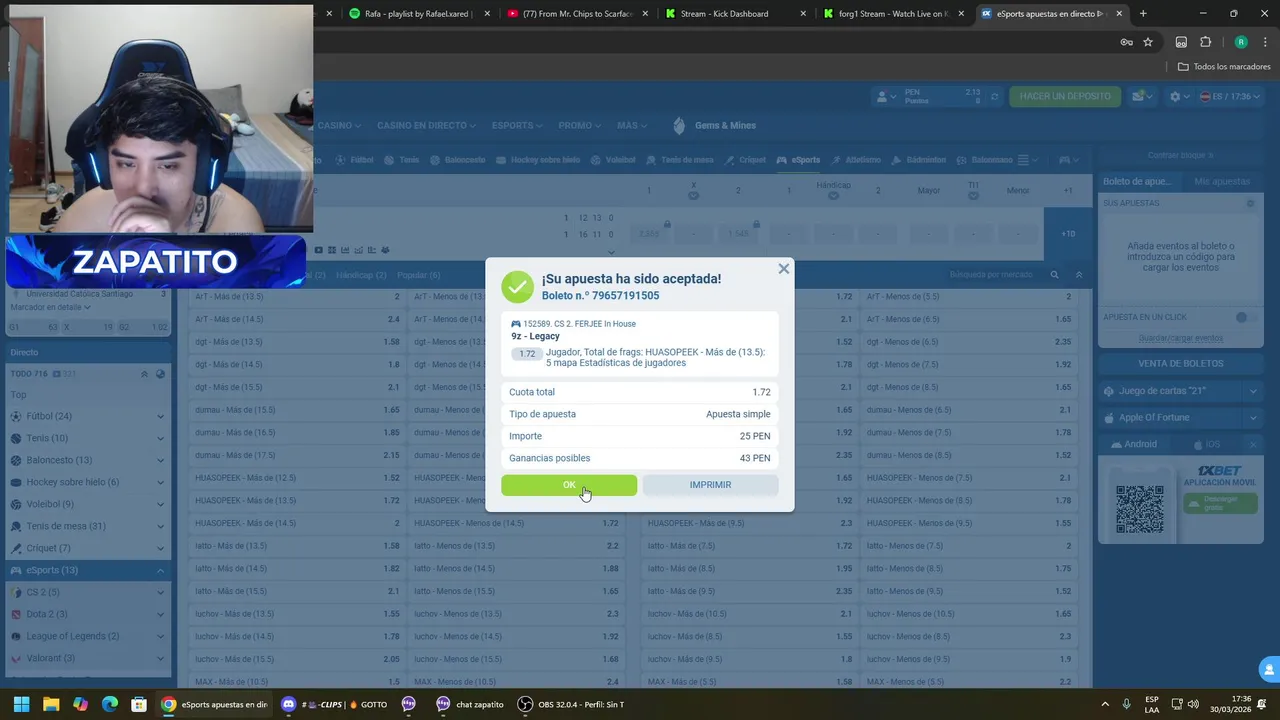Switch to forg1 Stream Kick tab

pos(893,14)
